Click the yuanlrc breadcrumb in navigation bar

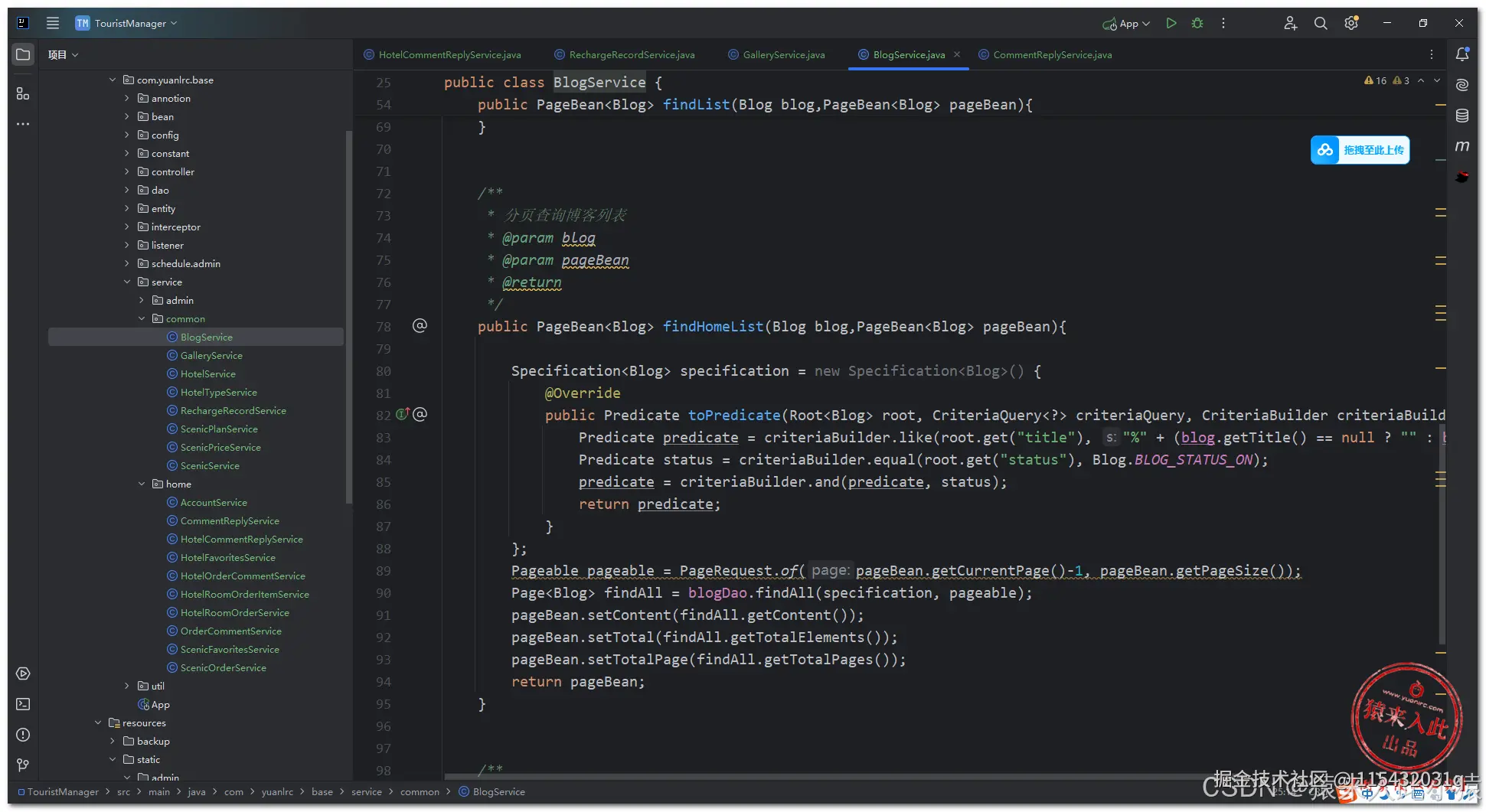277,791
